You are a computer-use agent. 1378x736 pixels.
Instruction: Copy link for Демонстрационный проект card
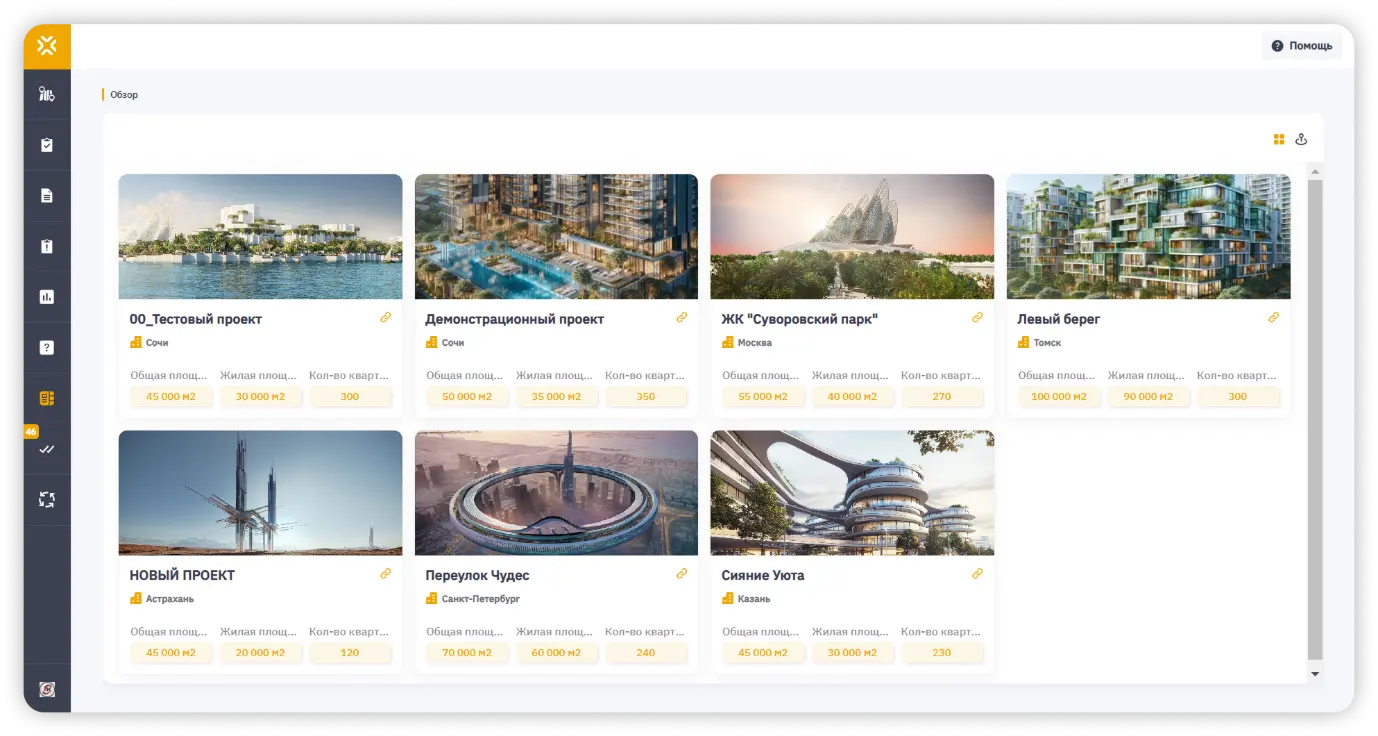[682, 317]
